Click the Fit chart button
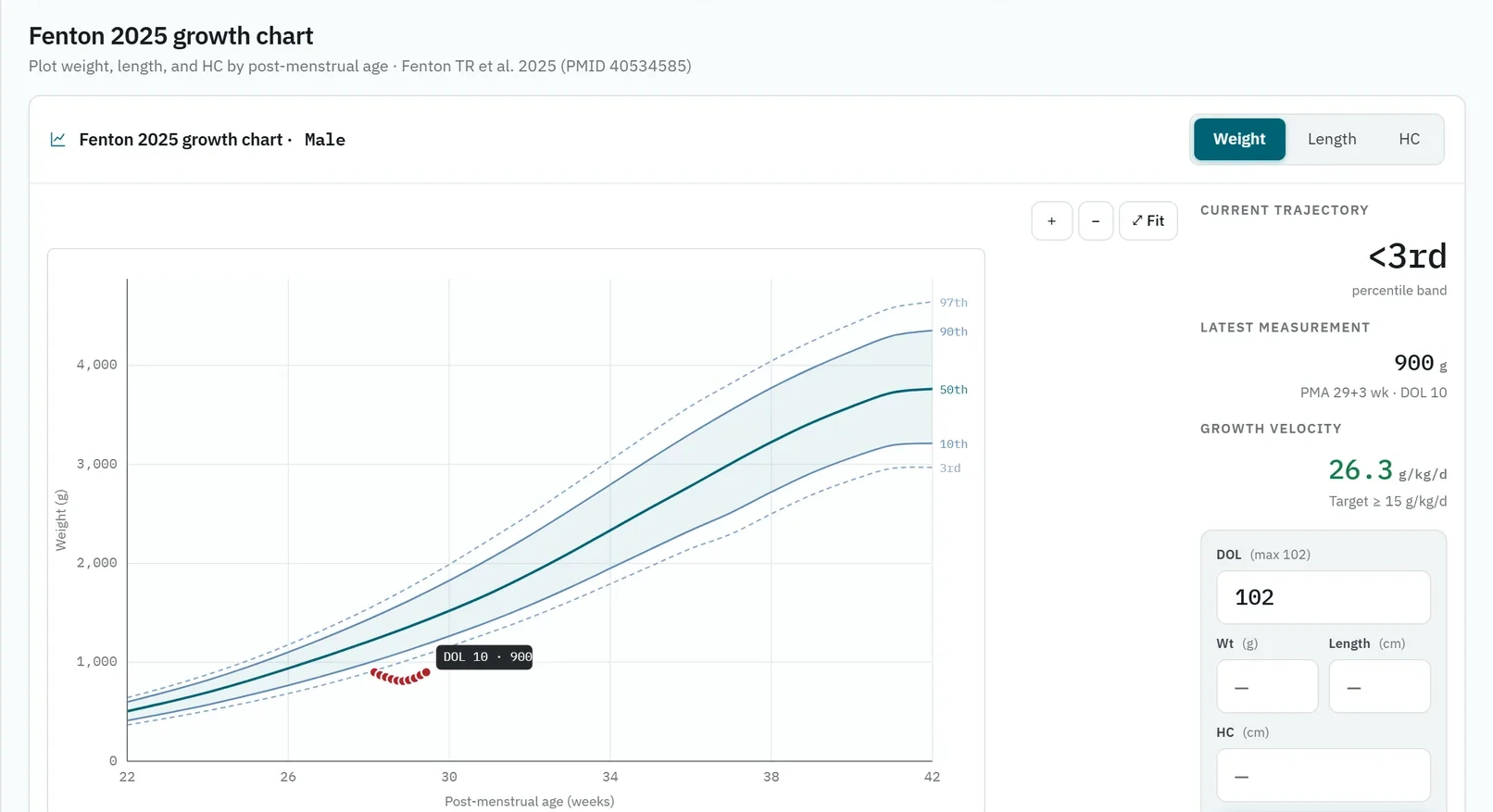This screenshot has height=812, width=1493. pyautogui.click(x=1148, y=220)
